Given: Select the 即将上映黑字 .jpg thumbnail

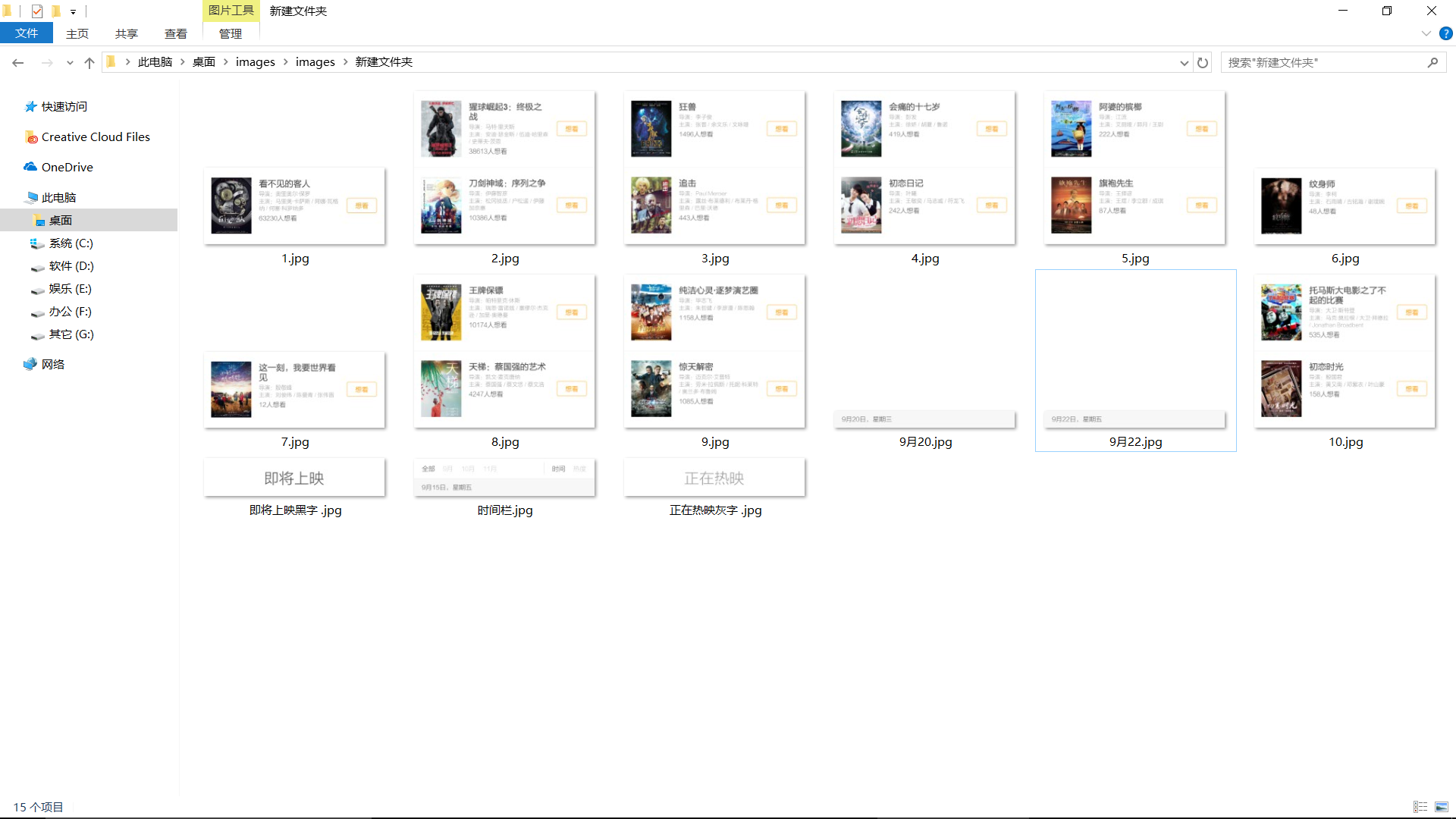Looking at the screenshot, I should [295, 478].
